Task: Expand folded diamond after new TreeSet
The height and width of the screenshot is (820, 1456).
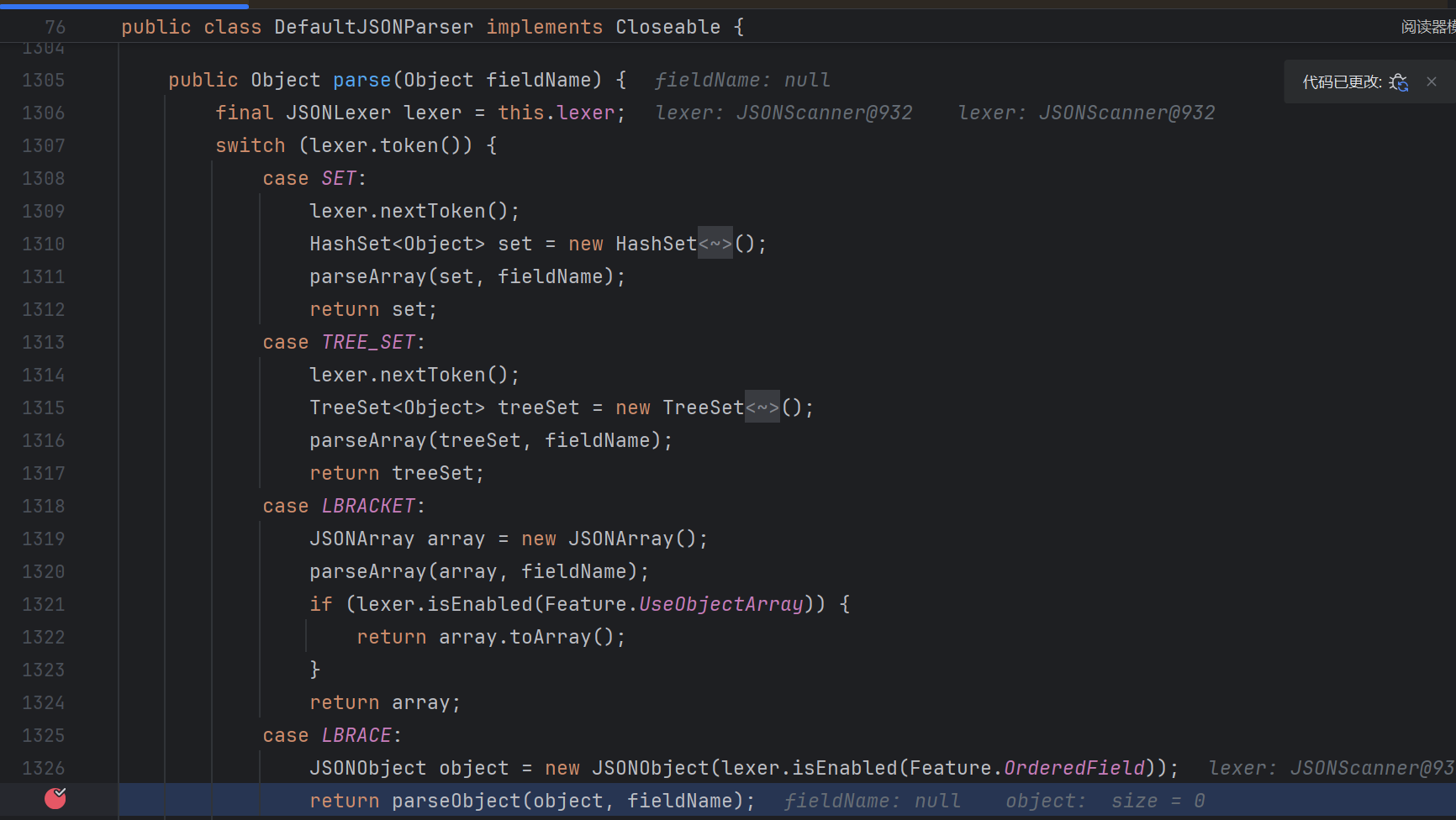Action: [x=762, y=407]
